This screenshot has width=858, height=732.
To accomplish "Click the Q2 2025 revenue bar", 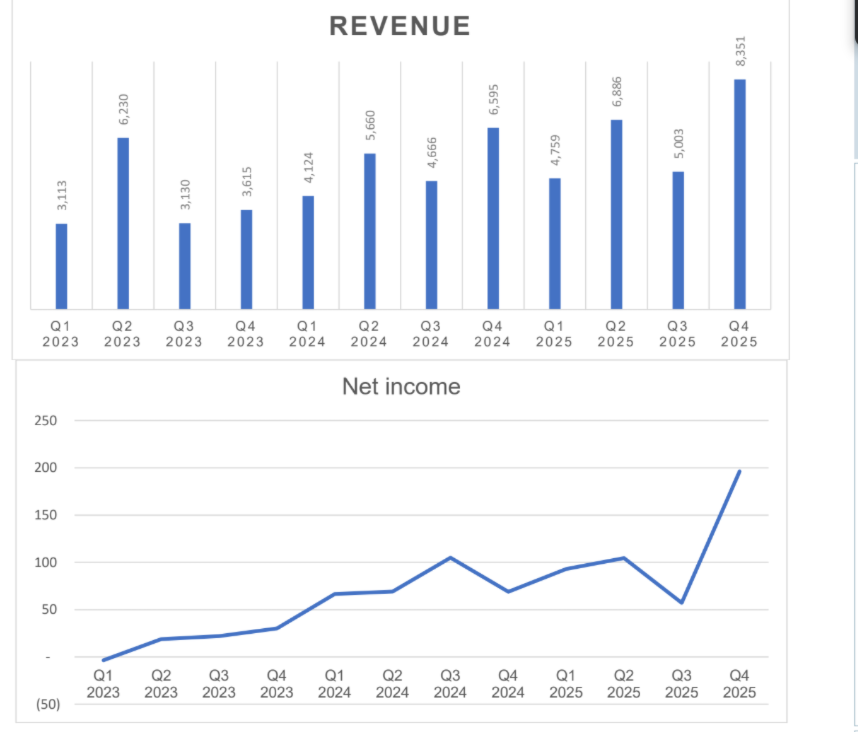I will [616, 214].
